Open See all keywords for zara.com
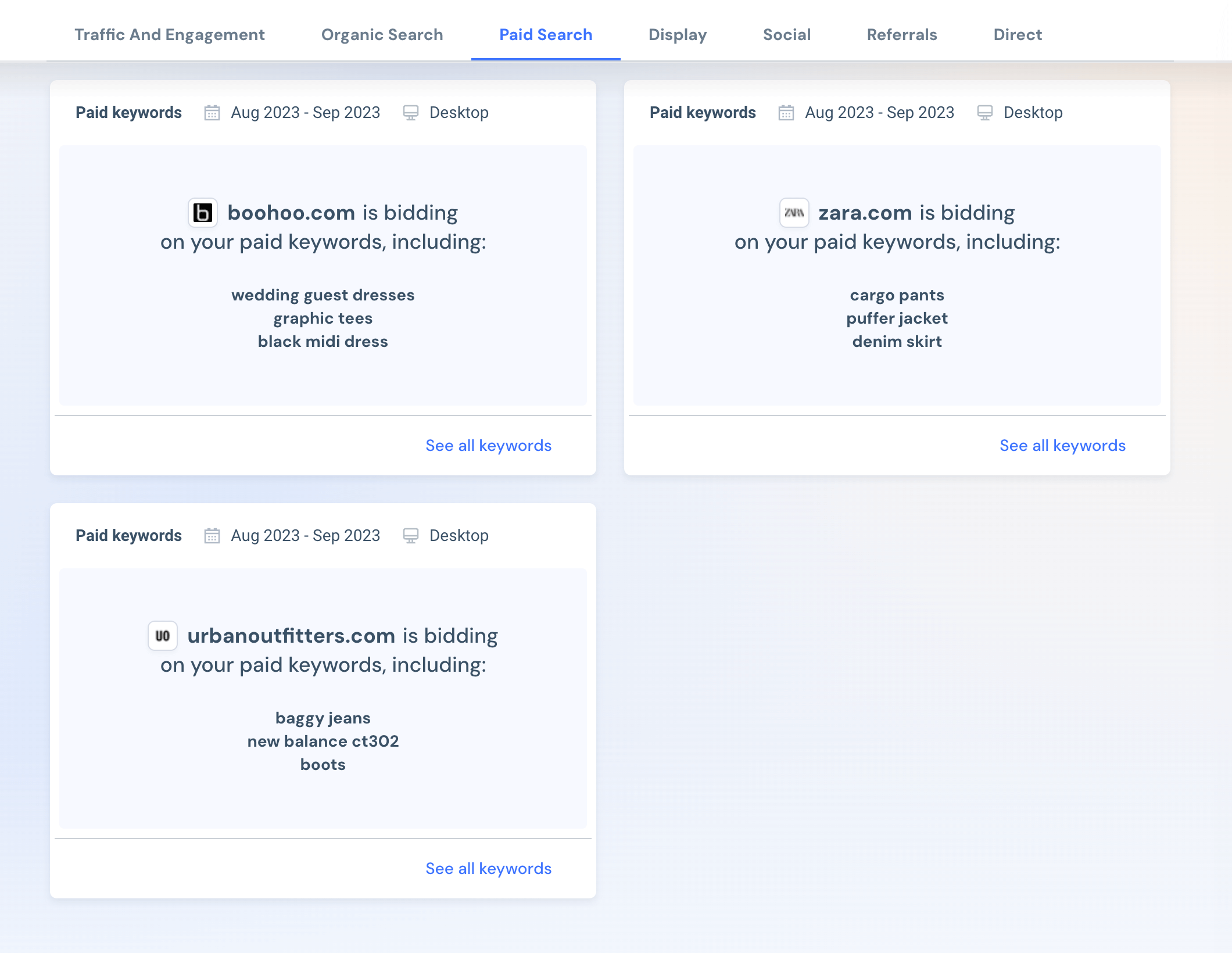 1062,445
